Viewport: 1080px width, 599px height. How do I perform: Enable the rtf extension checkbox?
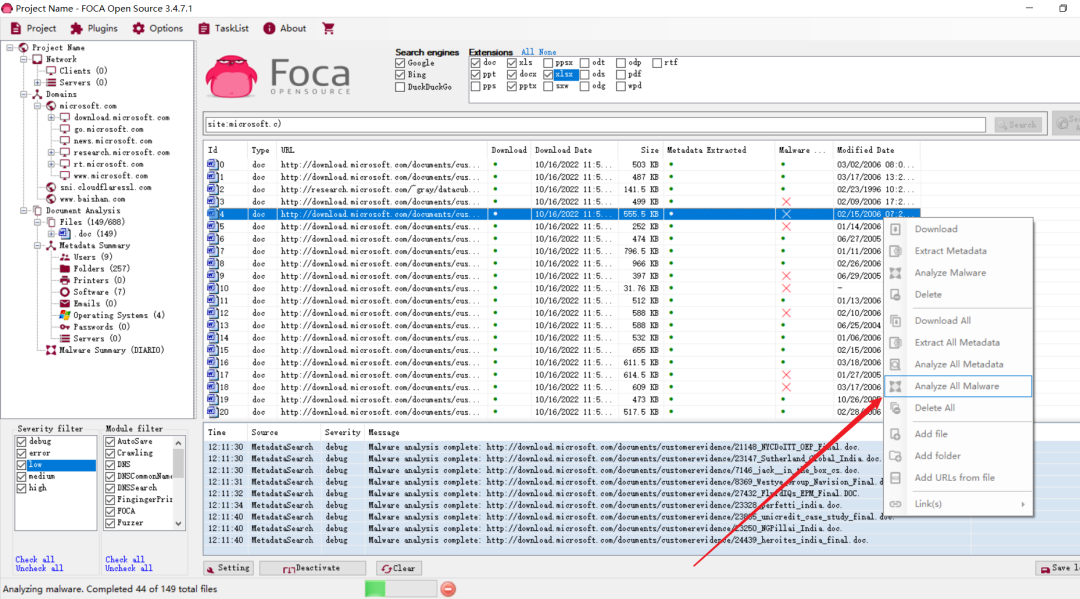tap(657, 63)
